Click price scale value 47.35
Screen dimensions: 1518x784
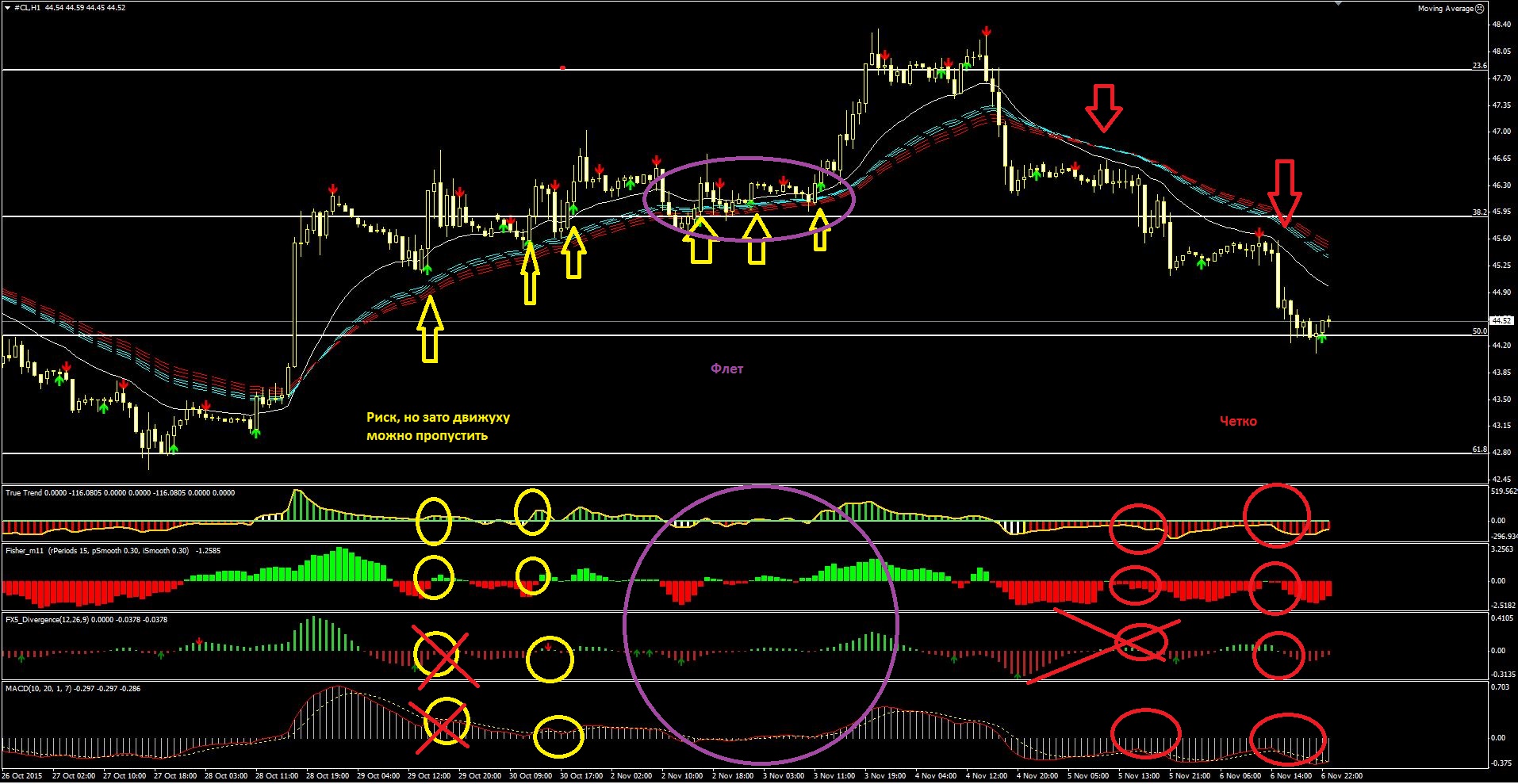pyautogui.click(x=1501, y=105)
